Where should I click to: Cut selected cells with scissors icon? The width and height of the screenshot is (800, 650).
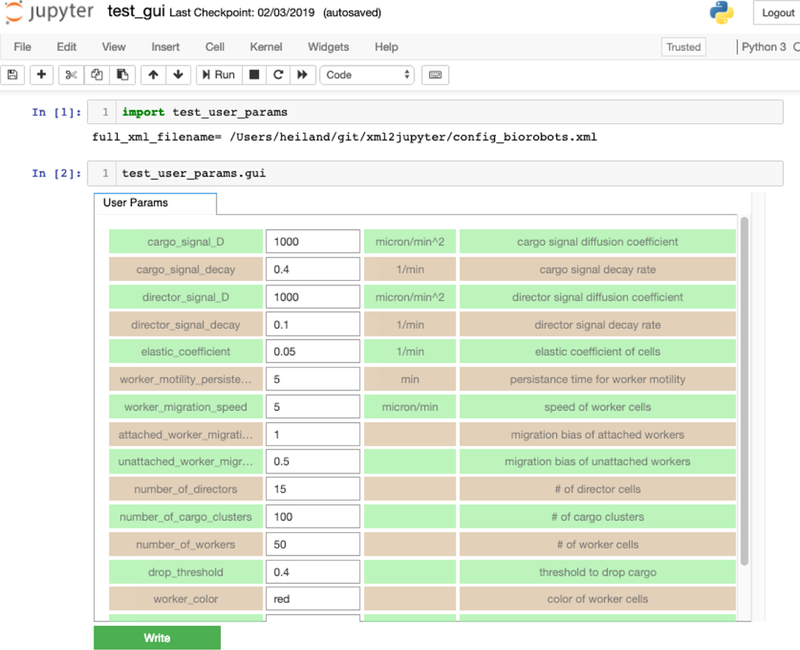[71, 75]
